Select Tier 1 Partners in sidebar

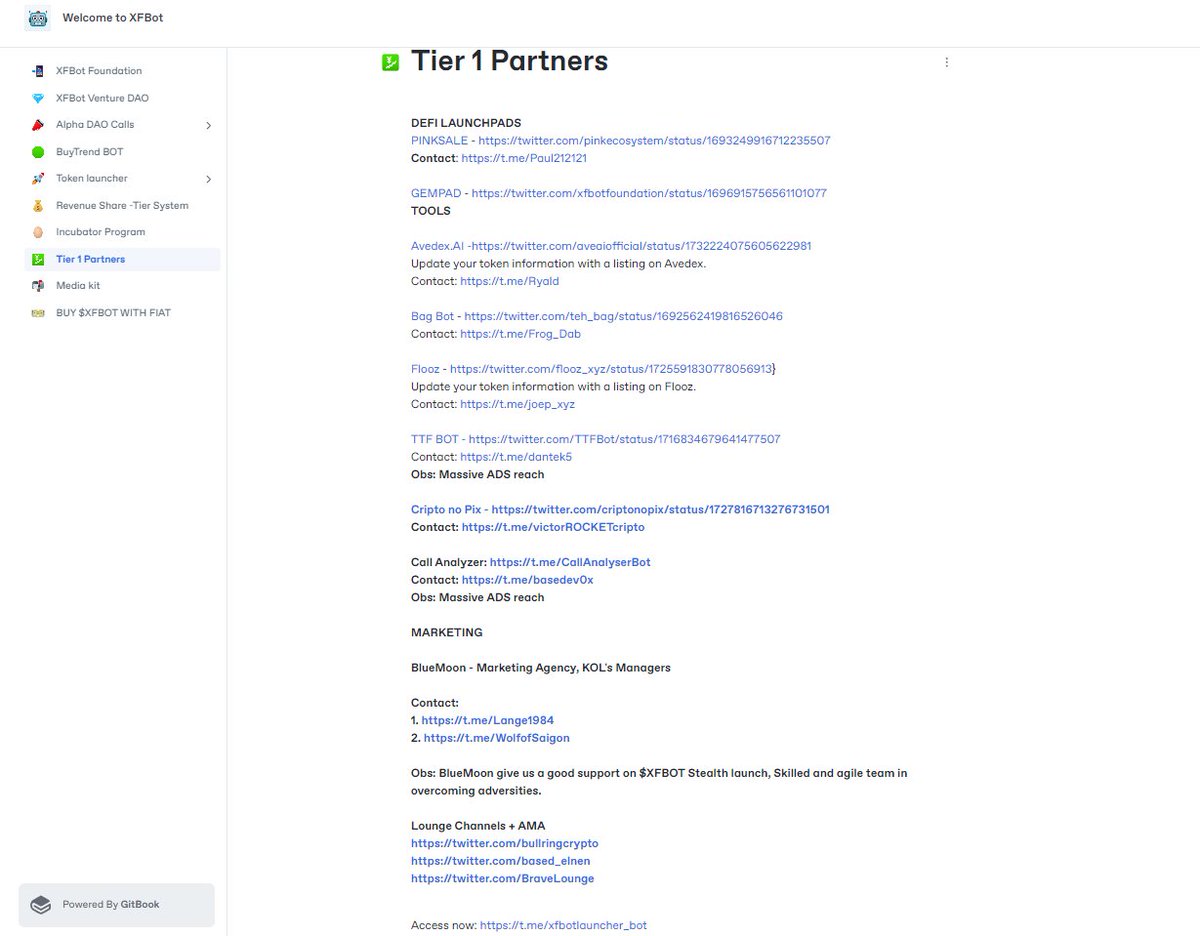[x=123, y=259]
